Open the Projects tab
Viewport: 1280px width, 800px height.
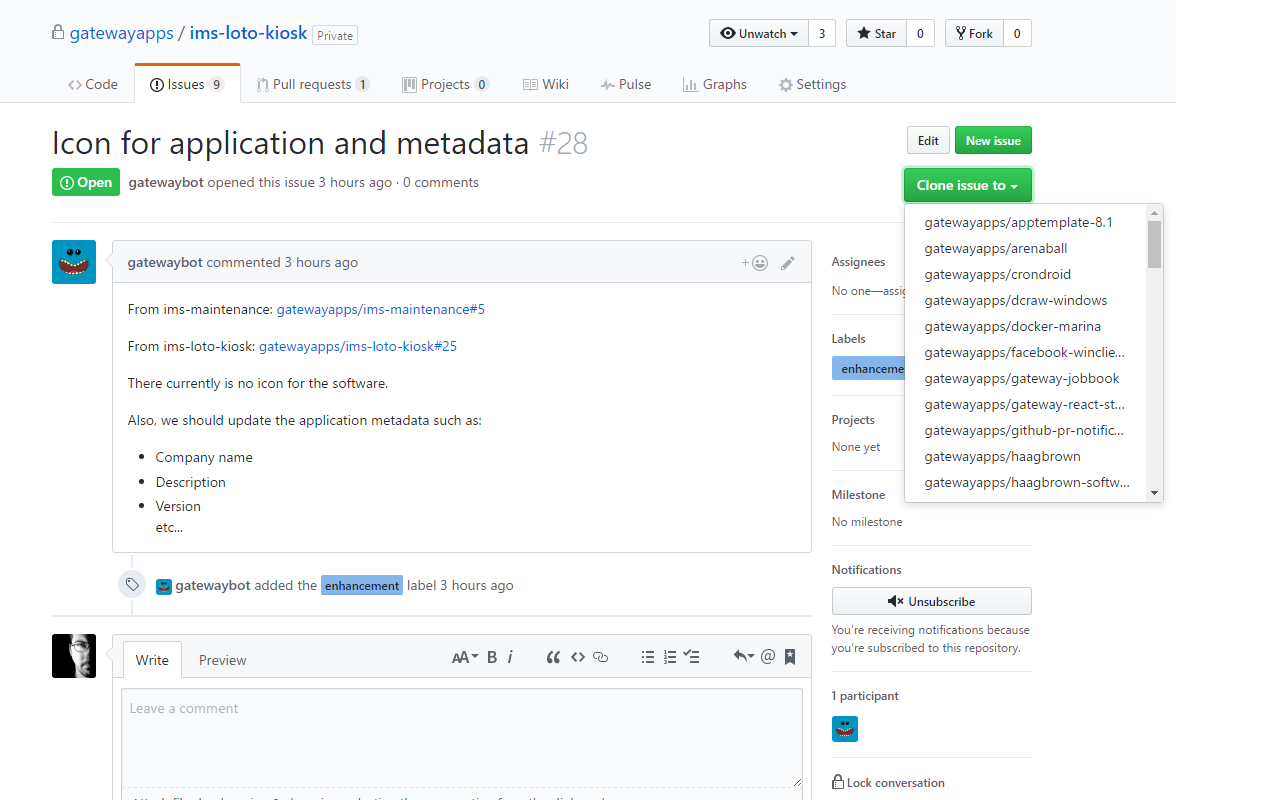tap(445, 85)
